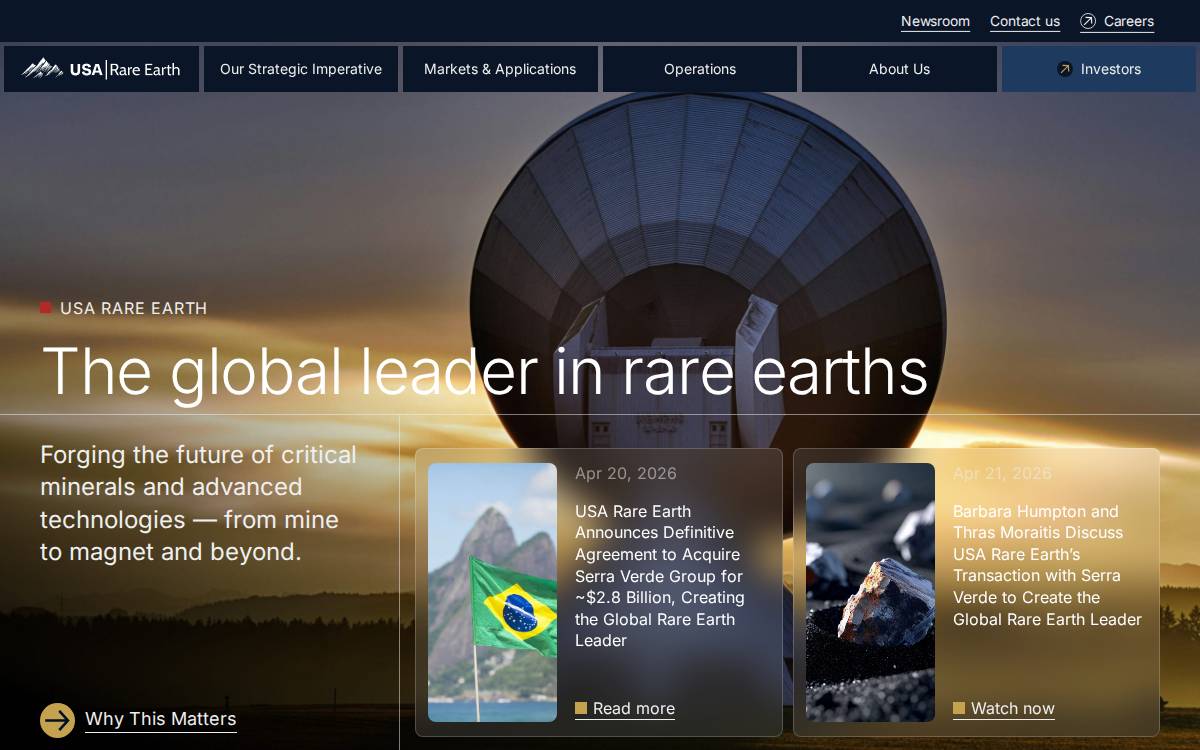Open the Brazil flag article thumbnail
The image size is (1200, 750).
pyautogui.click(x=492, y=592)
